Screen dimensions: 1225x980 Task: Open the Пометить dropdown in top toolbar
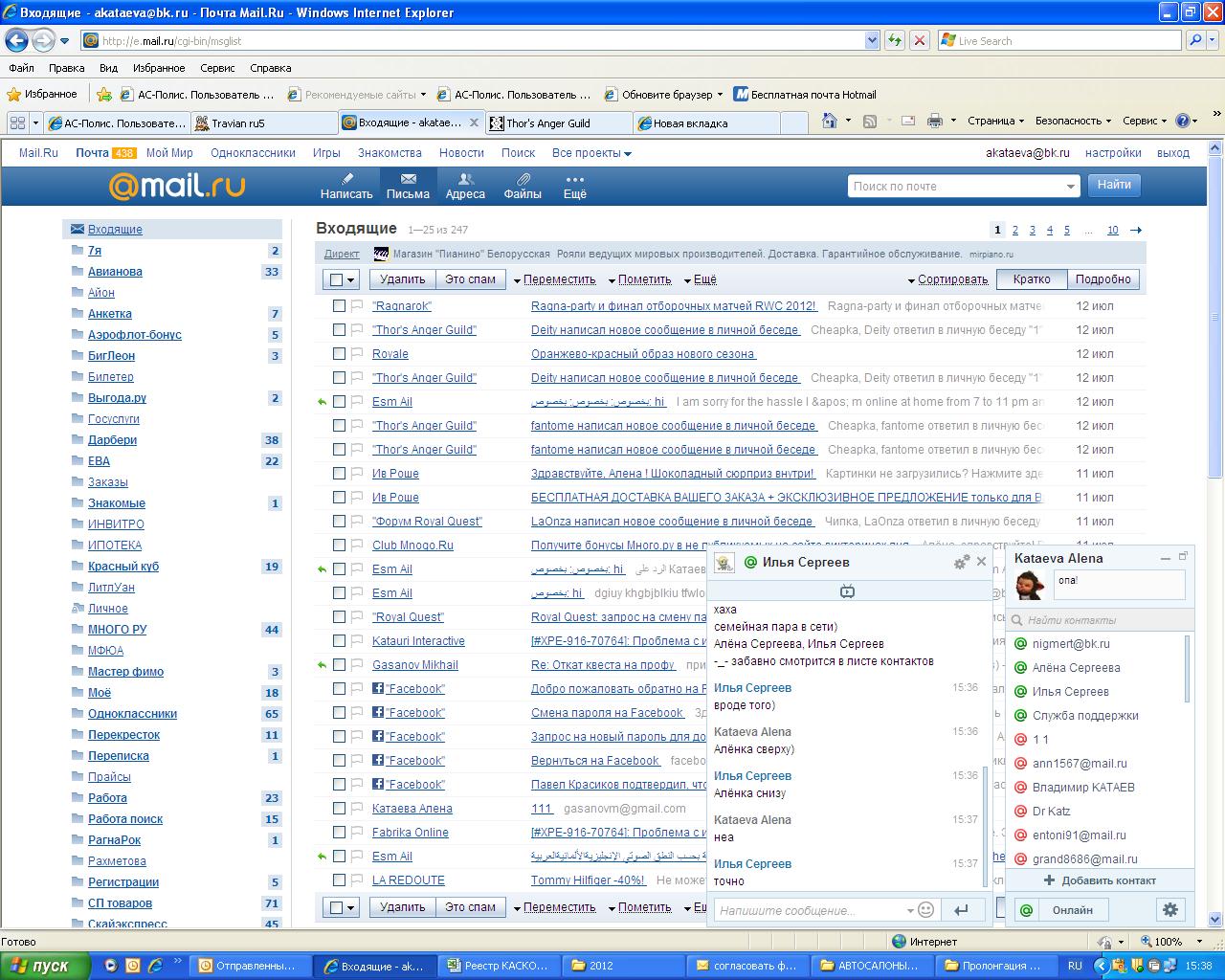point(639,279)
